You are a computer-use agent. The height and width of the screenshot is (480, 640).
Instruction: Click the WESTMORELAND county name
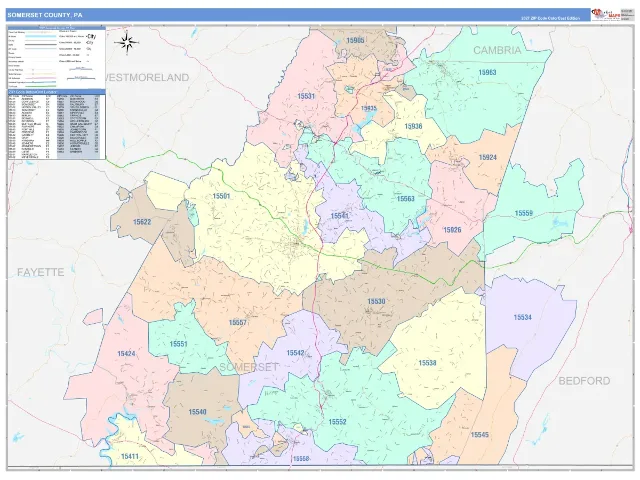click(x=147, y=78)
